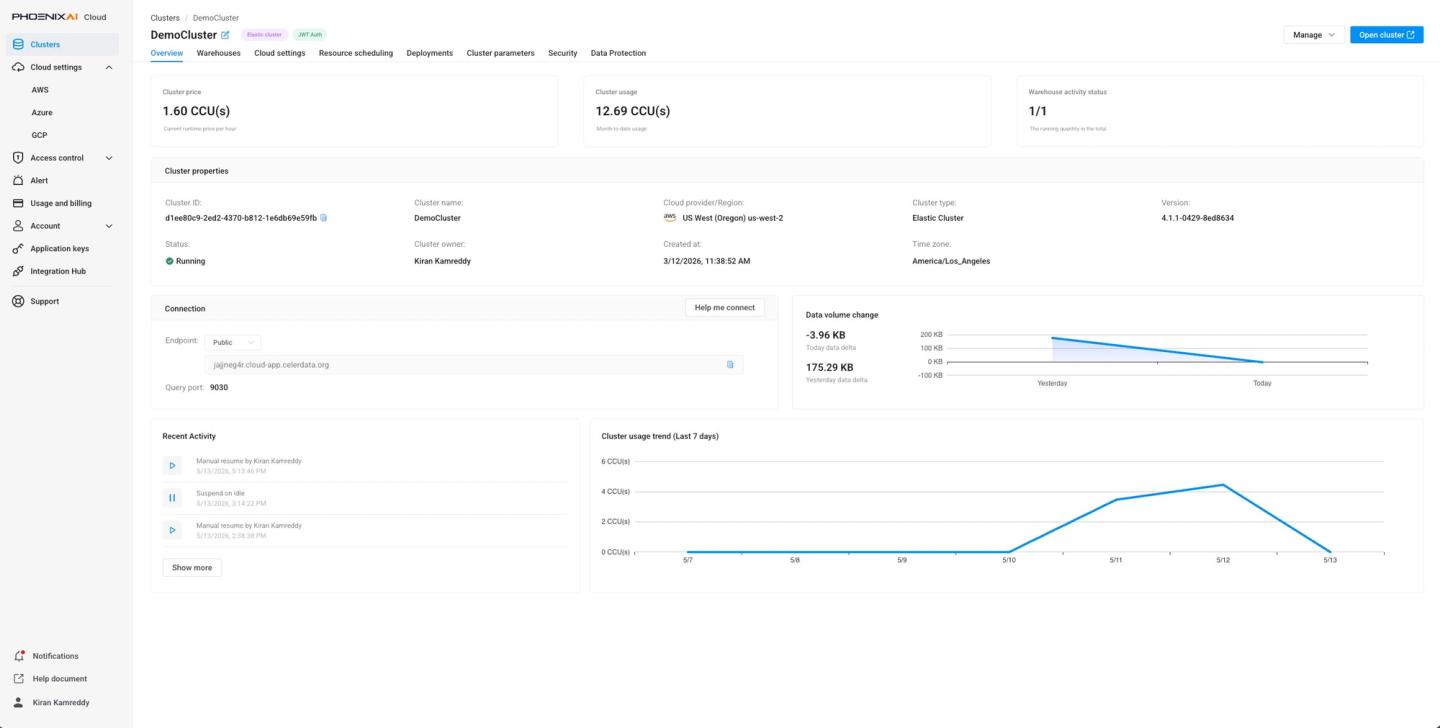
Task: Click the "12.69 CCU(s)" cluster usage value
Action: point(633,111)
